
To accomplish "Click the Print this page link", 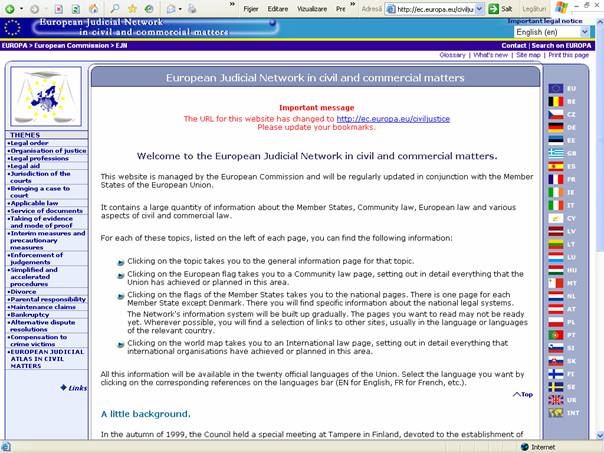I will pos(569,55).
